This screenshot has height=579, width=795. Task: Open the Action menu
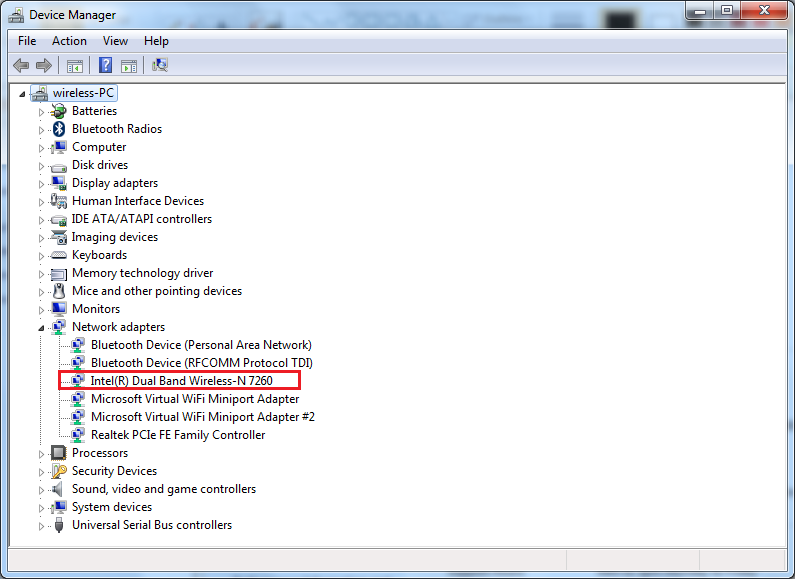point(69,41)
